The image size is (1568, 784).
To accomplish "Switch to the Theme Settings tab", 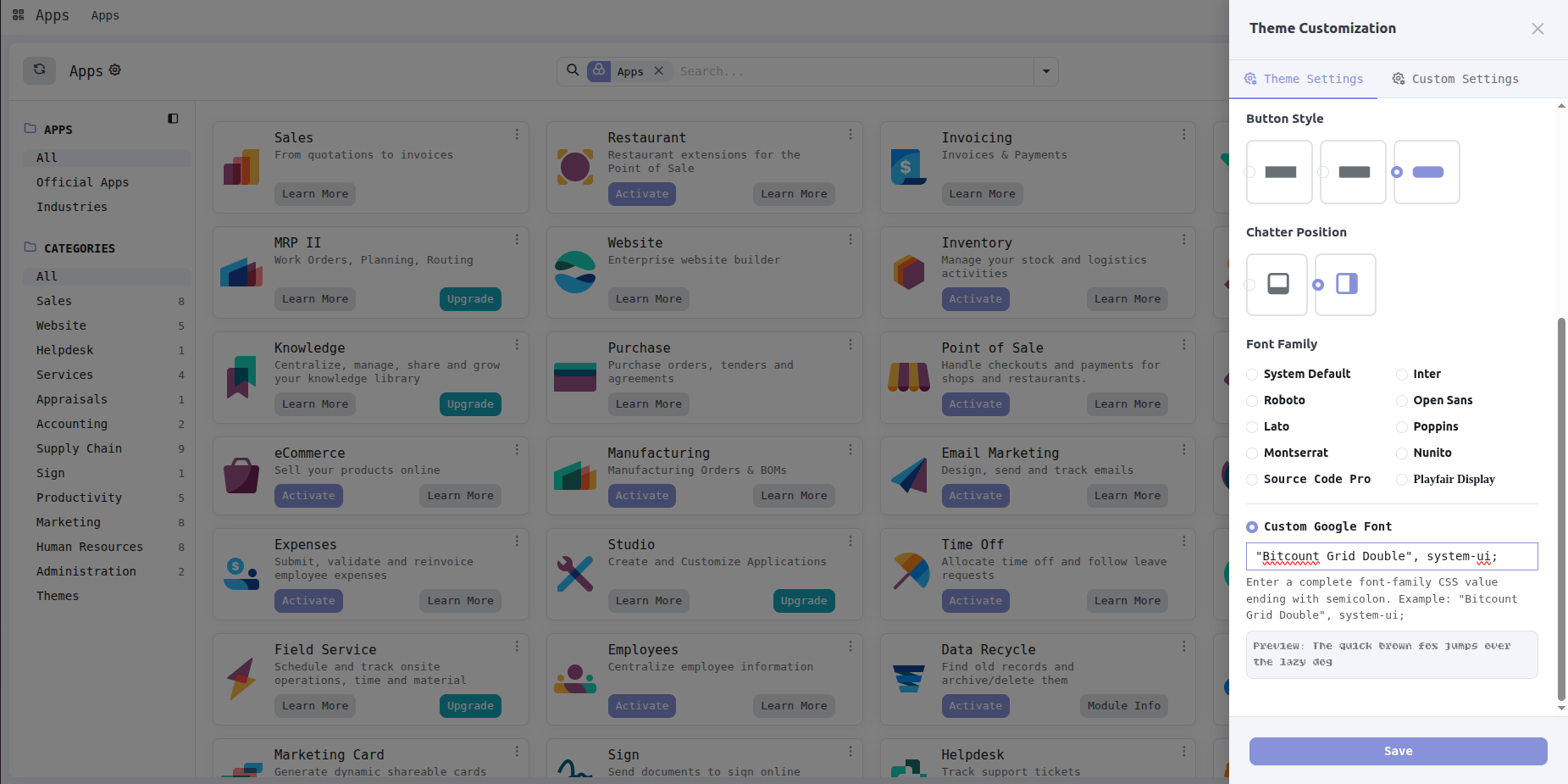I will pyautogui.click(x=1304, y=79).
